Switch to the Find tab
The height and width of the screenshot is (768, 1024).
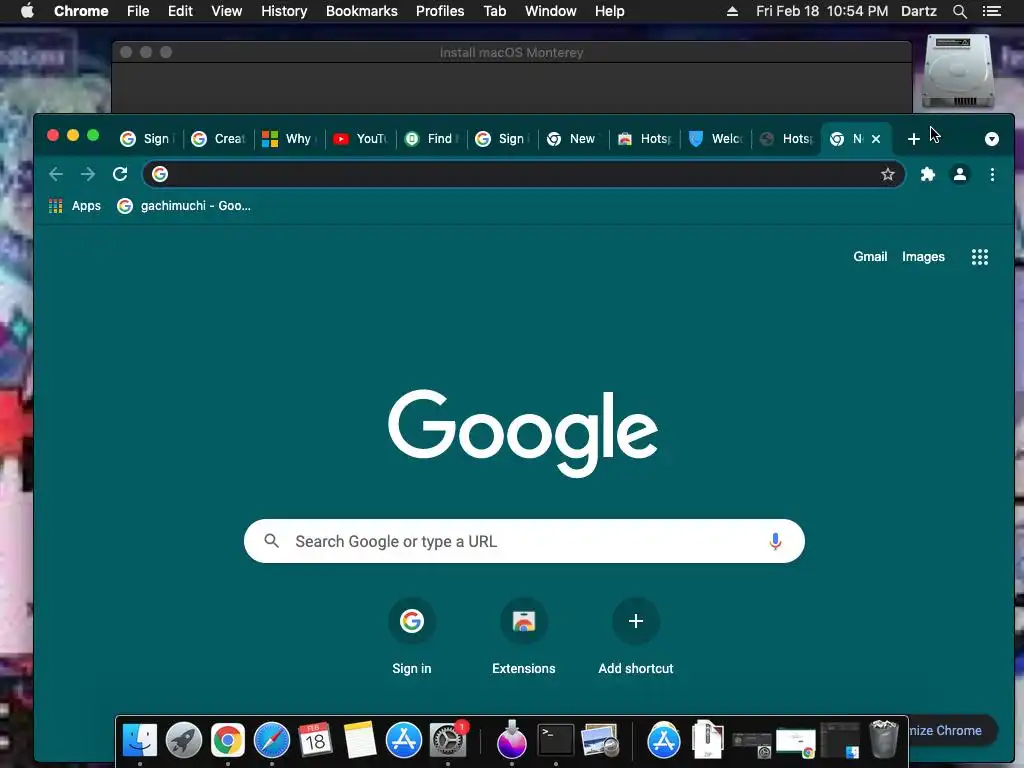432,138
